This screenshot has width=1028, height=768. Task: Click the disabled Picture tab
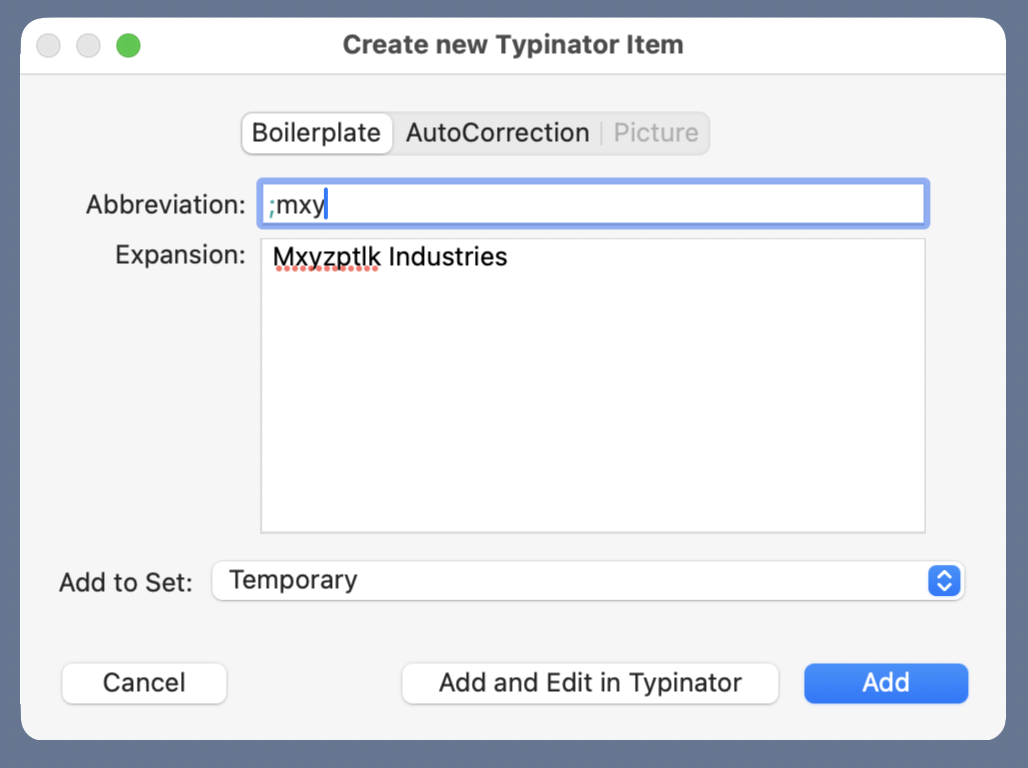coord(655,133)
